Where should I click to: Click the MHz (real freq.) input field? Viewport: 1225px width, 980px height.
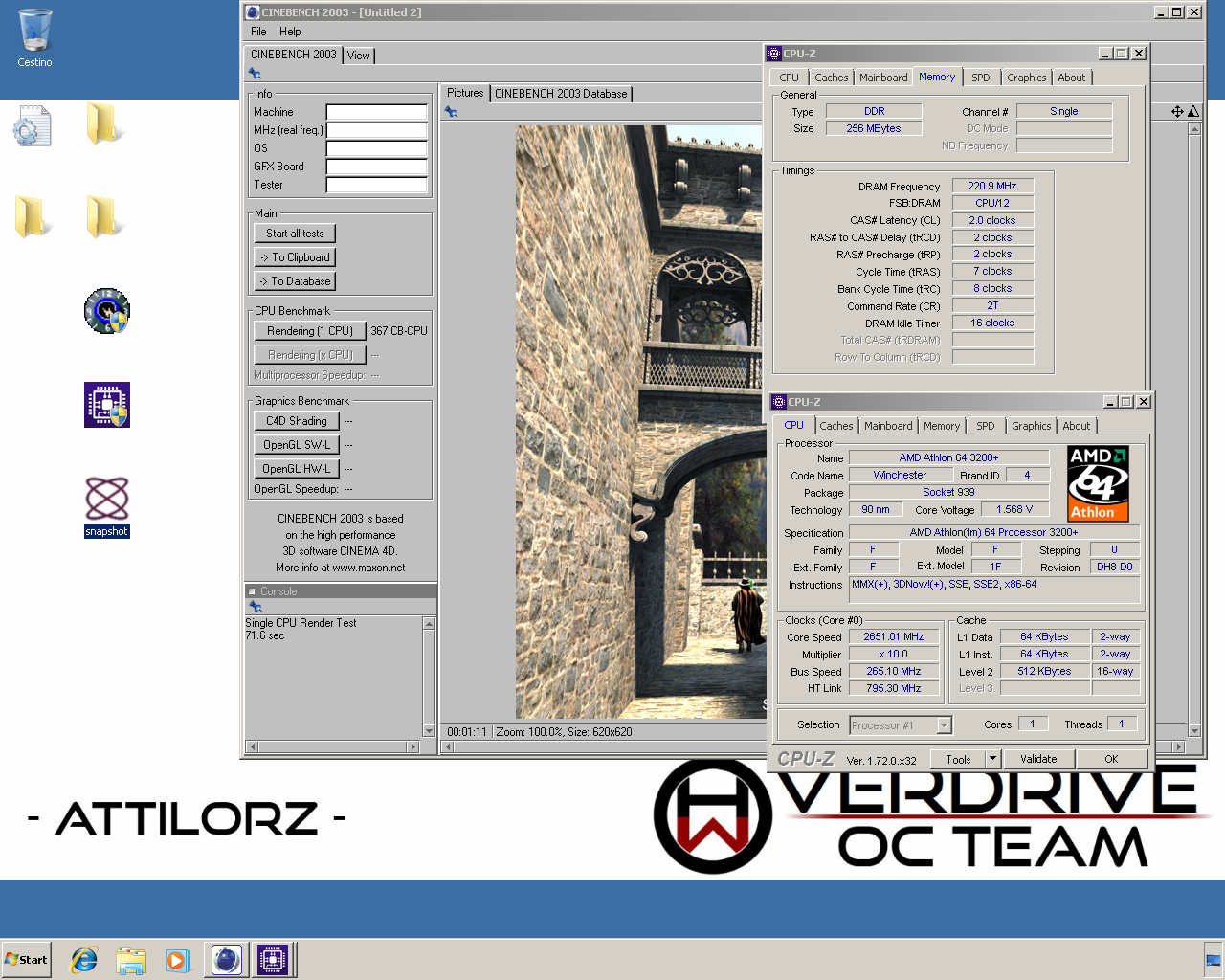377,130
